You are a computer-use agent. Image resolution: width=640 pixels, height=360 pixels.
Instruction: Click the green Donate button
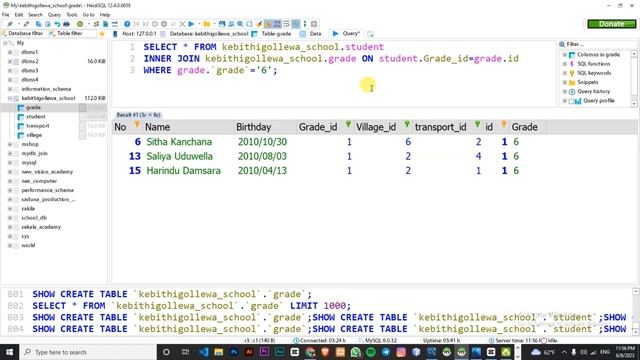coord(611,24)
